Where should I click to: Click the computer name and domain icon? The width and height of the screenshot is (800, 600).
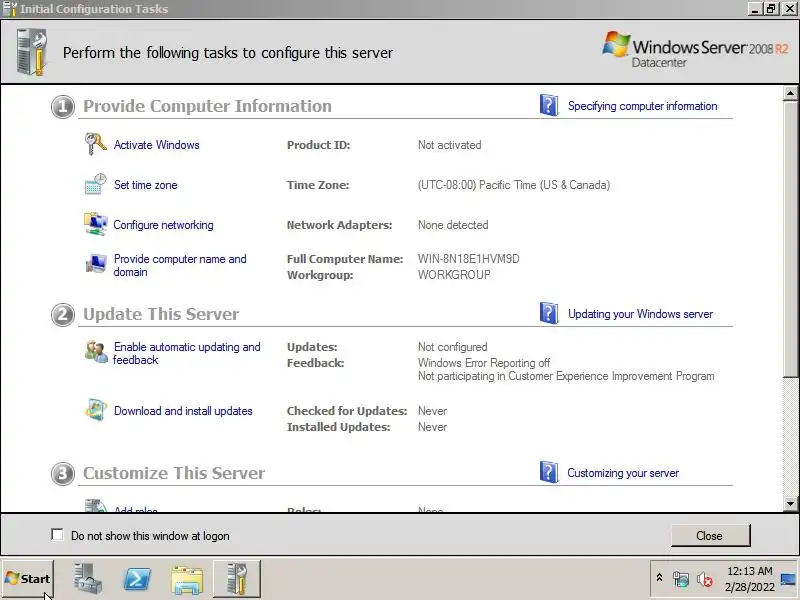point(95,264)
